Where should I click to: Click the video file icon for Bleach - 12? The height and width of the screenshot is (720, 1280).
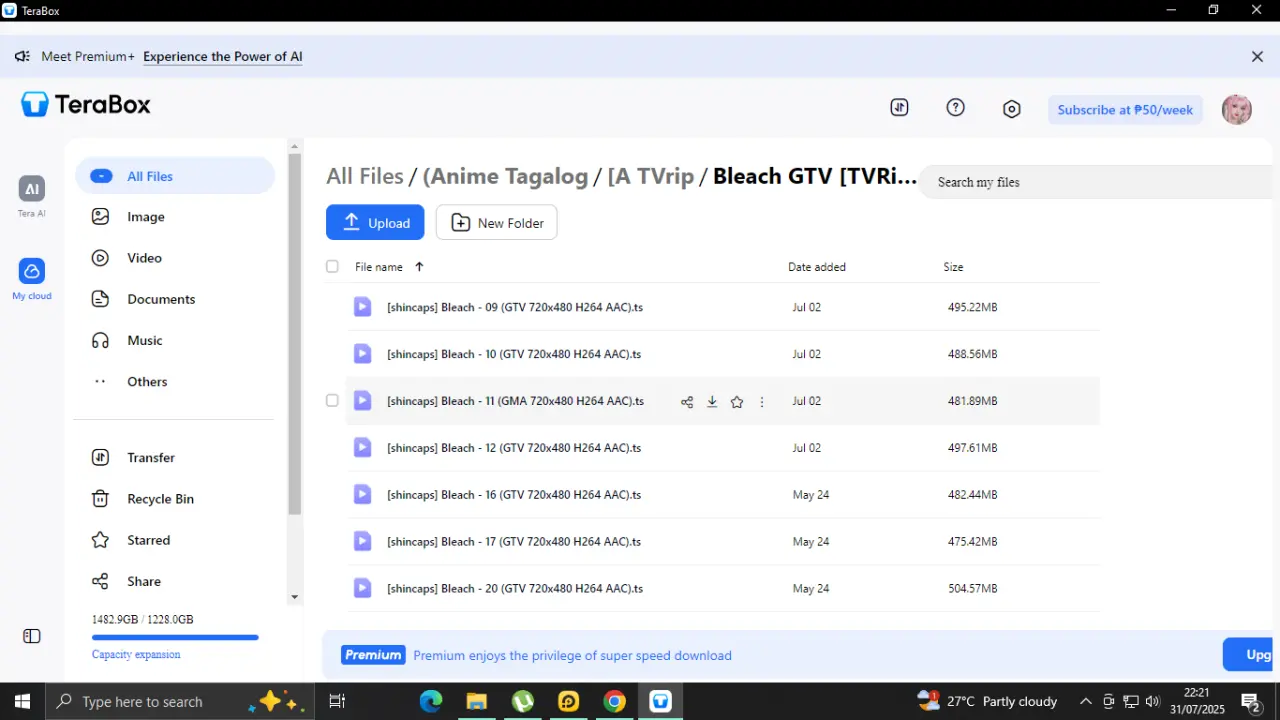click(363, 448)
